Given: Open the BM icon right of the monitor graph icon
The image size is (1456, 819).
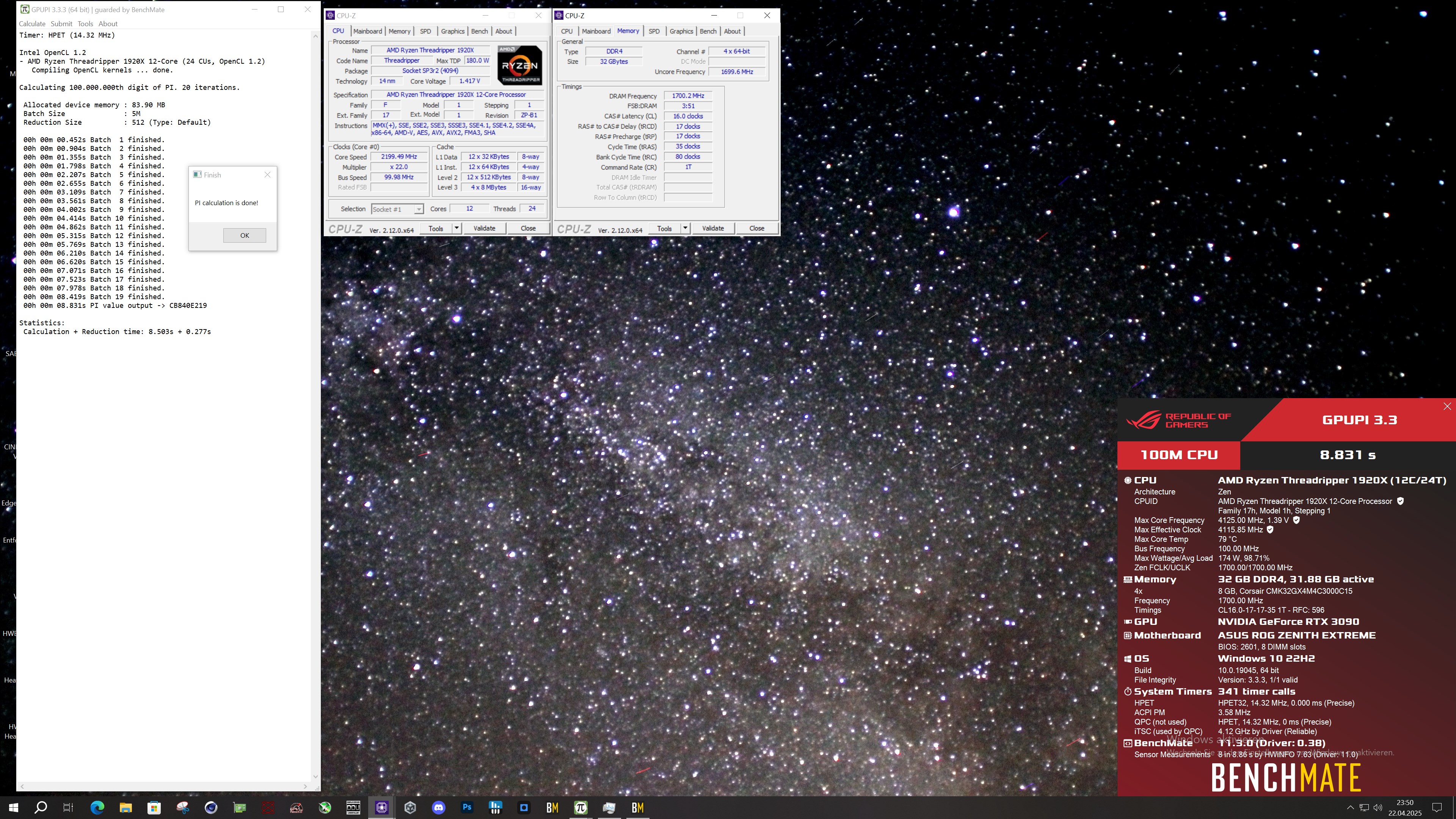Looking at the screenshot, I should [637, 808].
